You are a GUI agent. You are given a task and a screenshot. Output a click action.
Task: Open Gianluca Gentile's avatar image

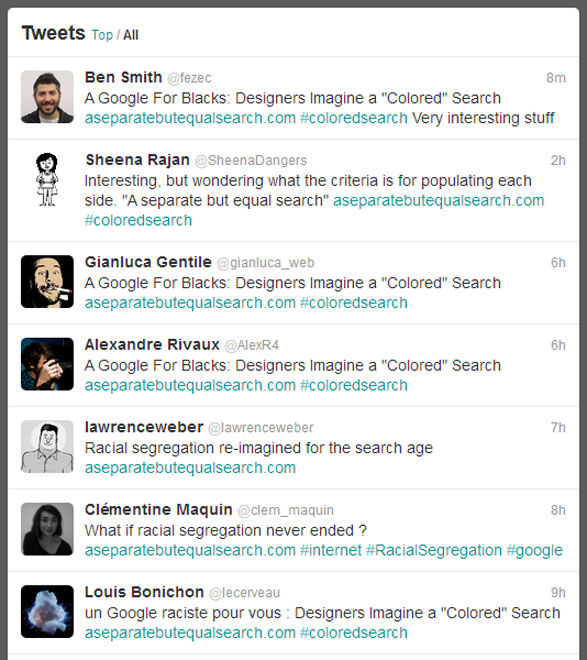click(47, 282)
